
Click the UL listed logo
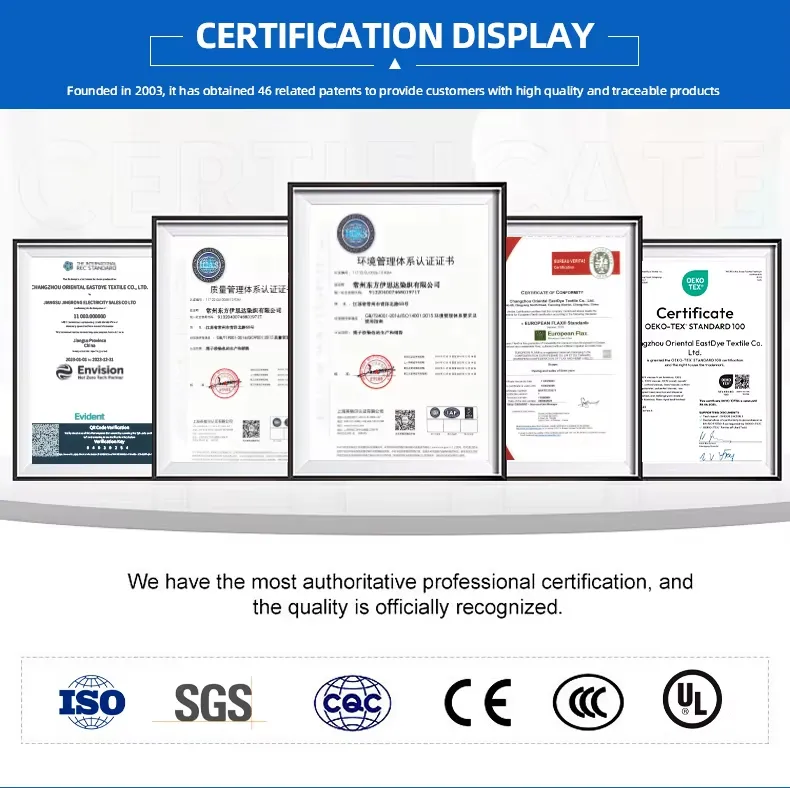(692, 699)
